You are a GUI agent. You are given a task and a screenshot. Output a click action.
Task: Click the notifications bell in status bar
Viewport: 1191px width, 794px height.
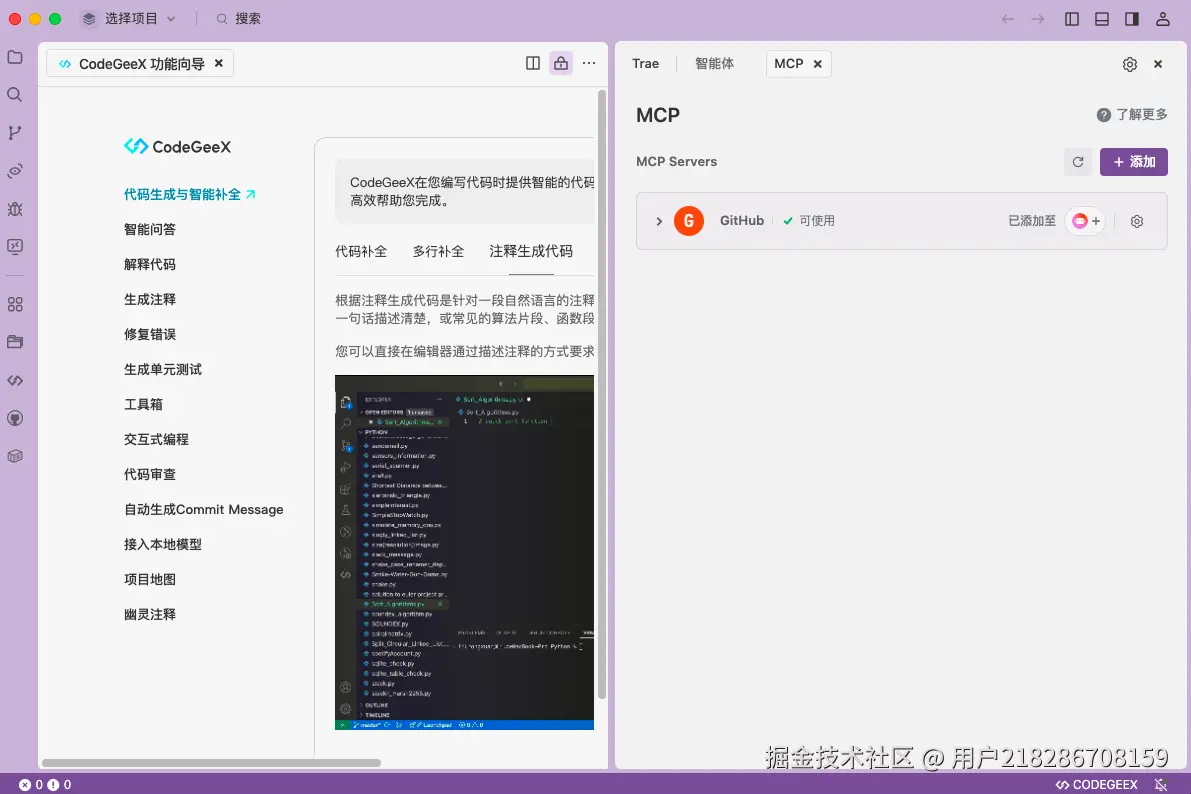[x=1161, y=784]
